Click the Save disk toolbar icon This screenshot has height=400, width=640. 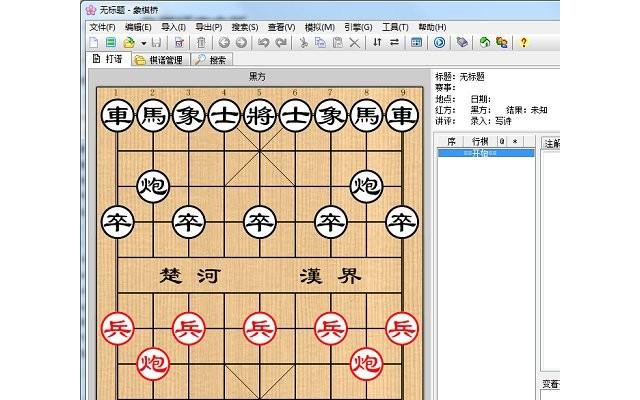pos(156,42)
